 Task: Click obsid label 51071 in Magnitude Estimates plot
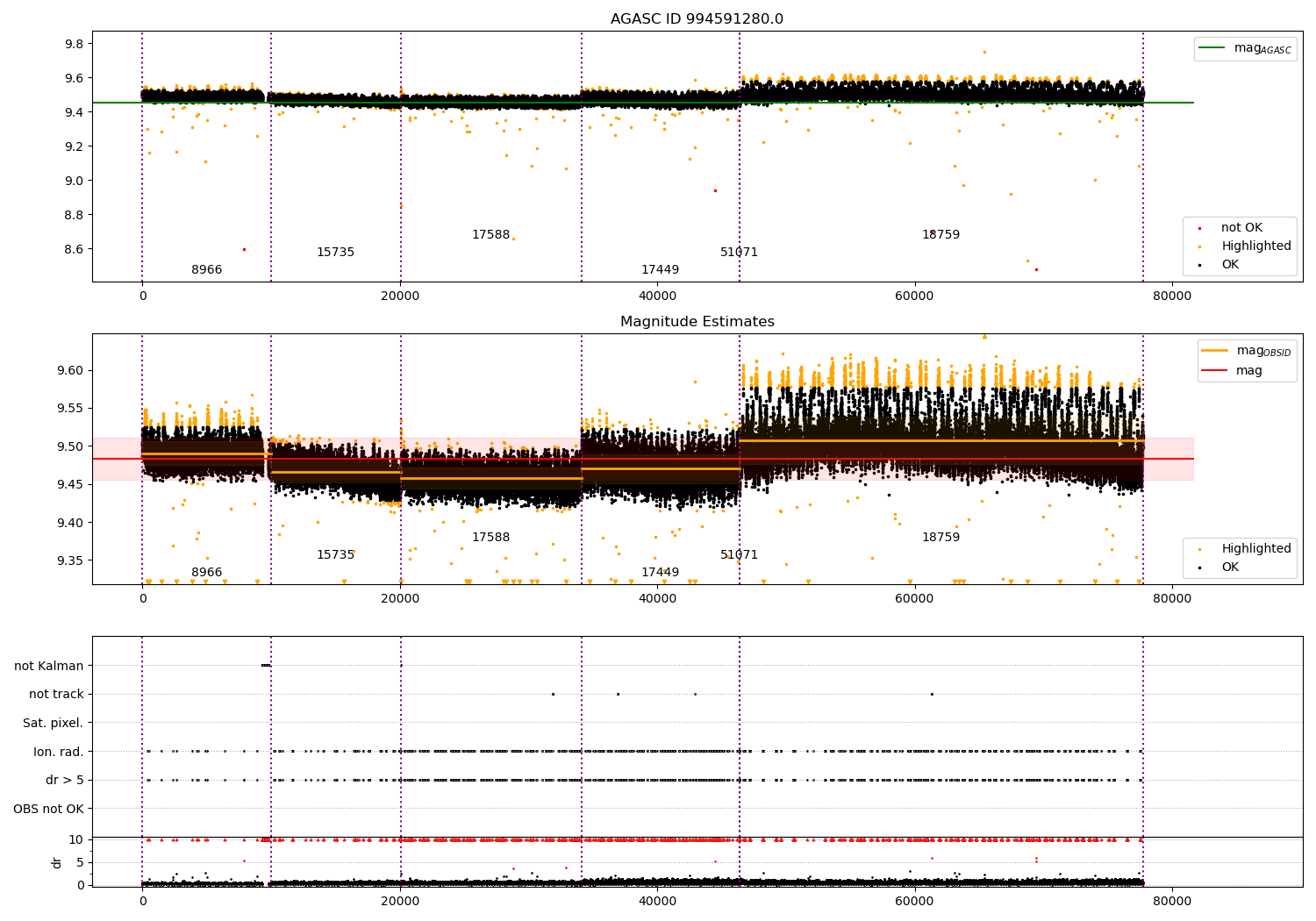coord(740,555)
